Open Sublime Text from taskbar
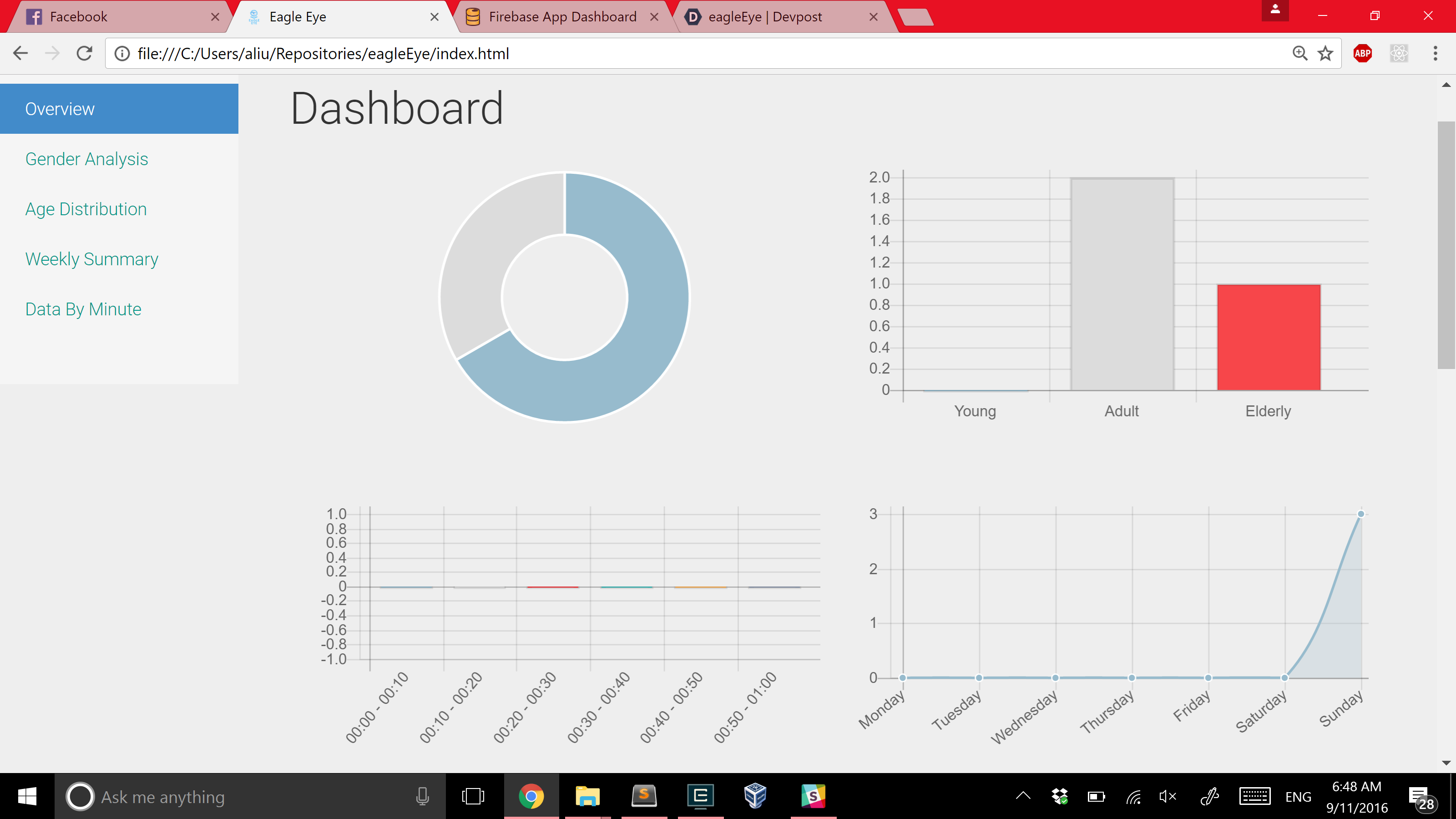1456x819 pixels. click(644, 796)
